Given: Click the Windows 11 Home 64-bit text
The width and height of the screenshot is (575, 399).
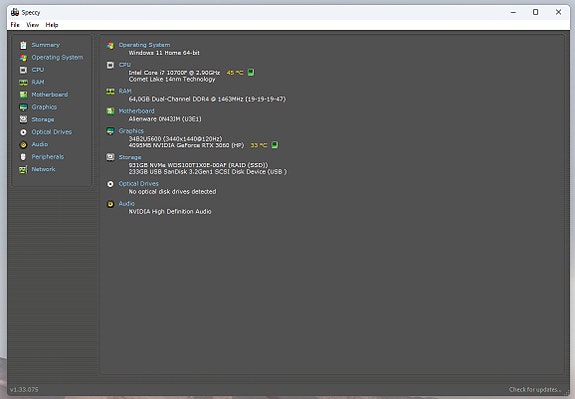Looking at the screenshot, I should click(164, 53).
